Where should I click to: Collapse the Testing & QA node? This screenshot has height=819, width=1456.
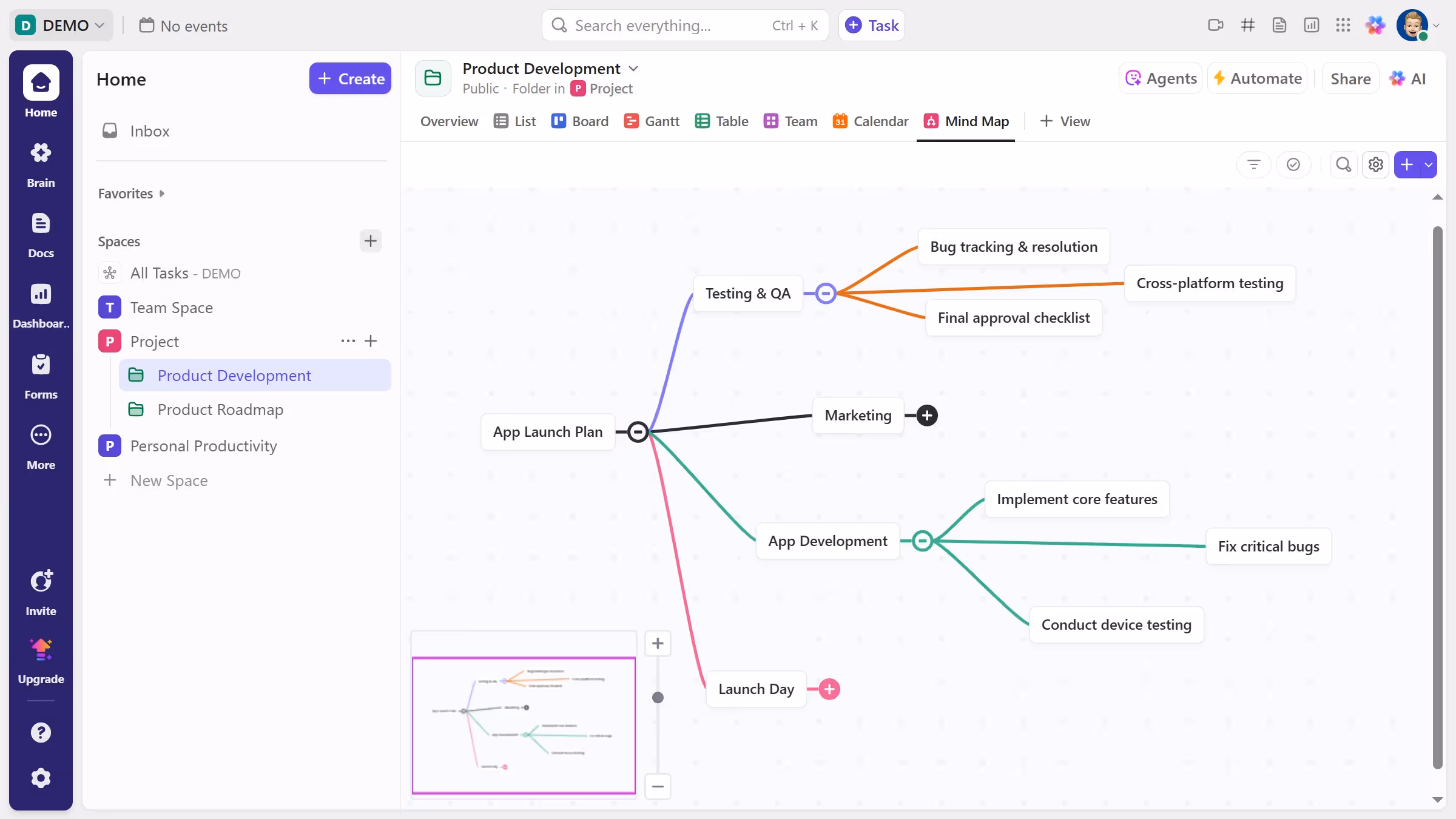pyautogui.click(x=825, y=294)
